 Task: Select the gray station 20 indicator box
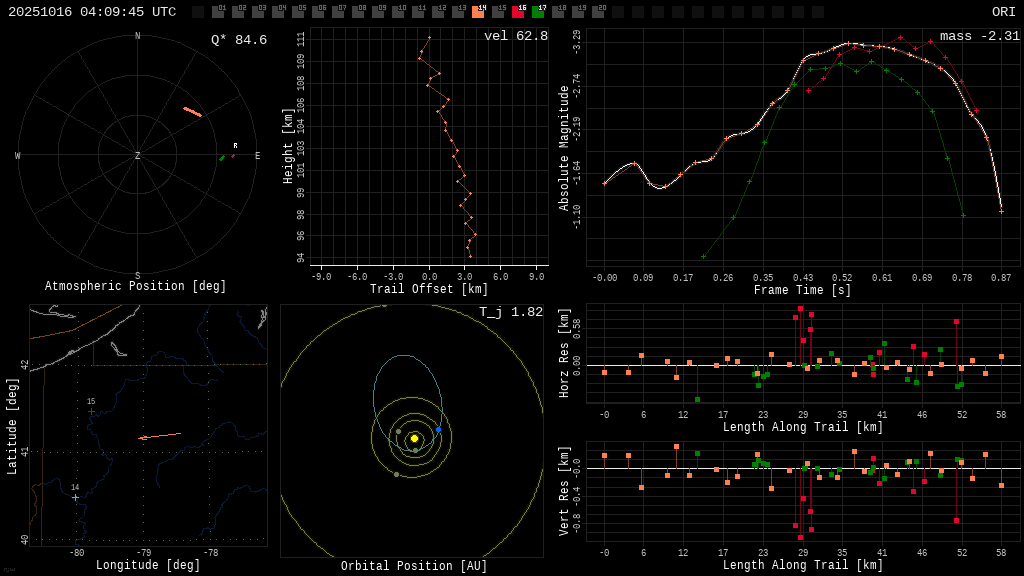click(598, 12)
